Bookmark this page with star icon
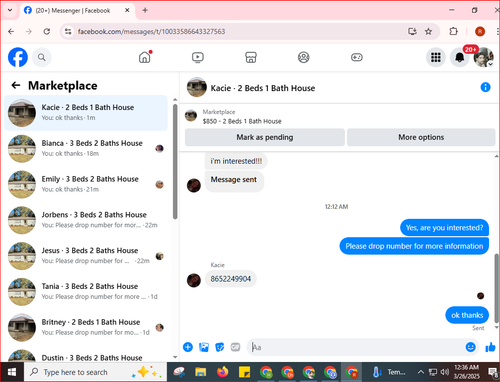Screen dimensions: 500x382 tap(428, 32)
